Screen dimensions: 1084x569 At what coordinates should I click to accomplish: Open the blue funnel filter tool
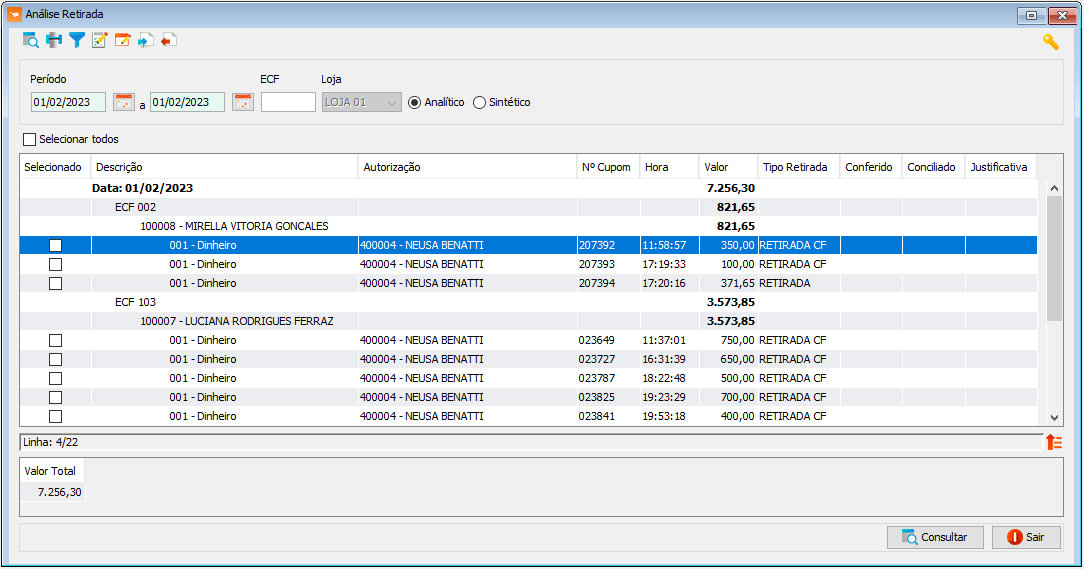tap(77, 40)
